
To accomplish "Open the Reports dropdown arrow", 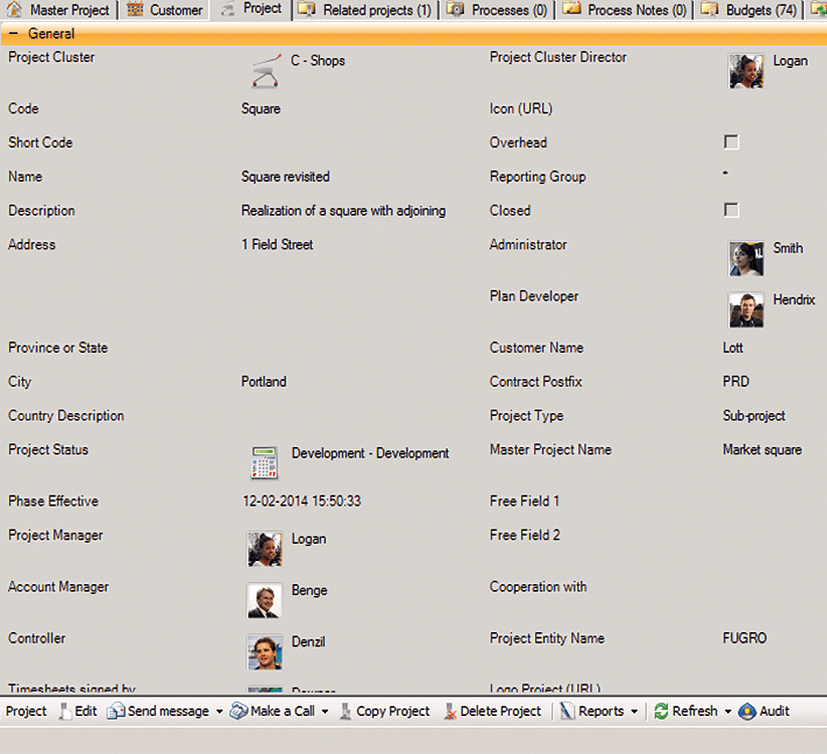I will tap(634, 711).
